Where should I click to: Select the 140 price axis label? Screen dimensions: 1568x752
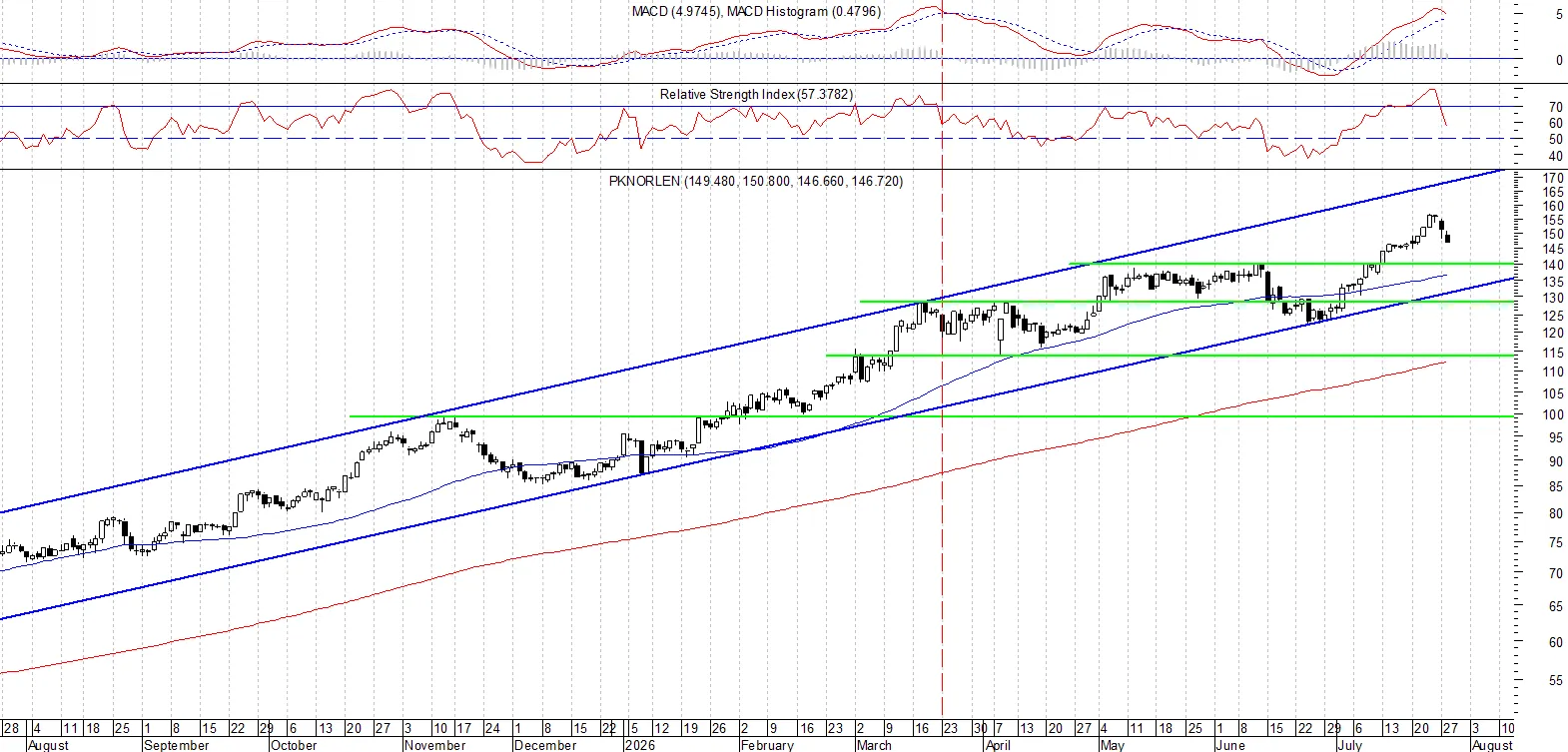pos(1553,266)
